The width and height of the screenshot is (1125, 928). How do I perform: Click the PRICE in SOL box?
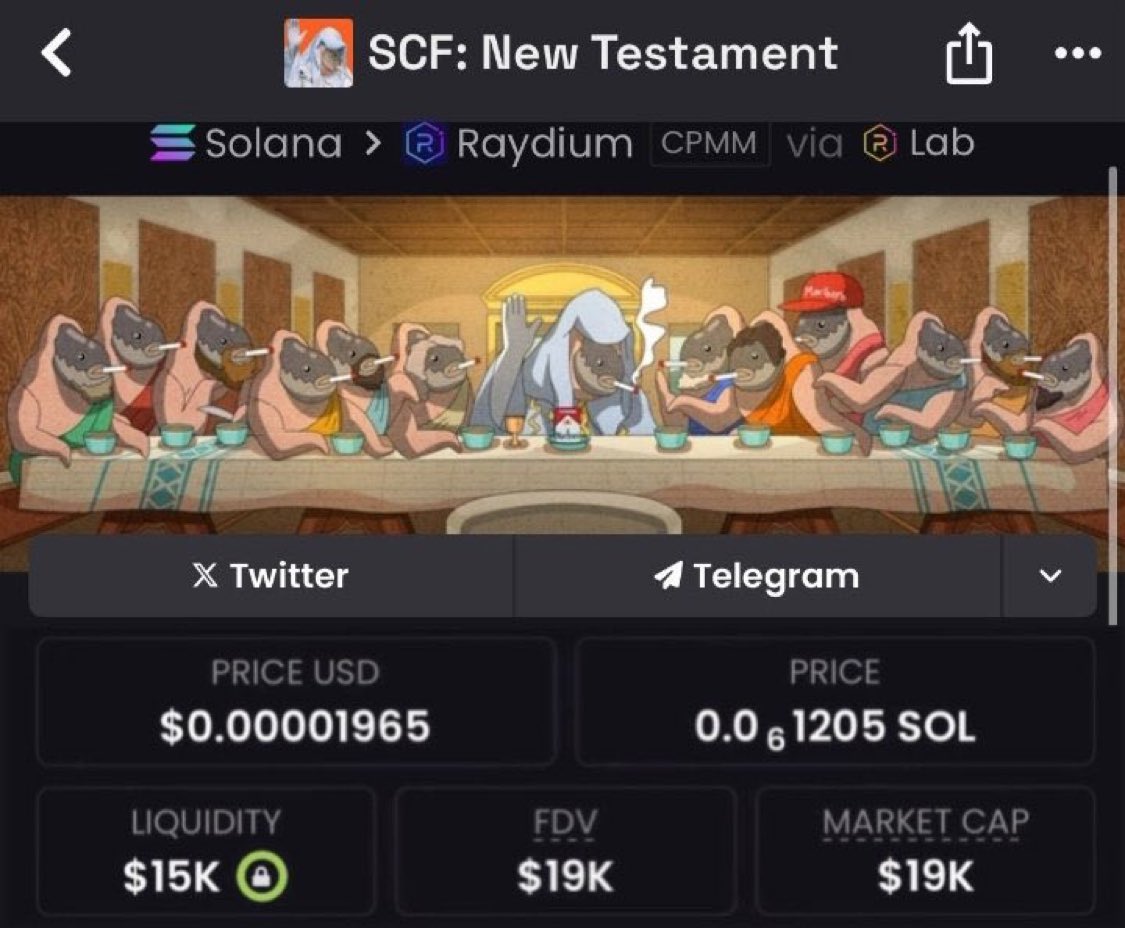click(834, 701)
